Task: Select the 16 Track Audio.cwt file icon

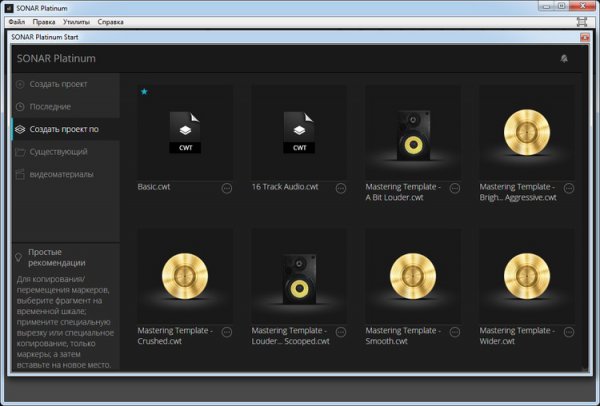Action: (x=298, y=133)
